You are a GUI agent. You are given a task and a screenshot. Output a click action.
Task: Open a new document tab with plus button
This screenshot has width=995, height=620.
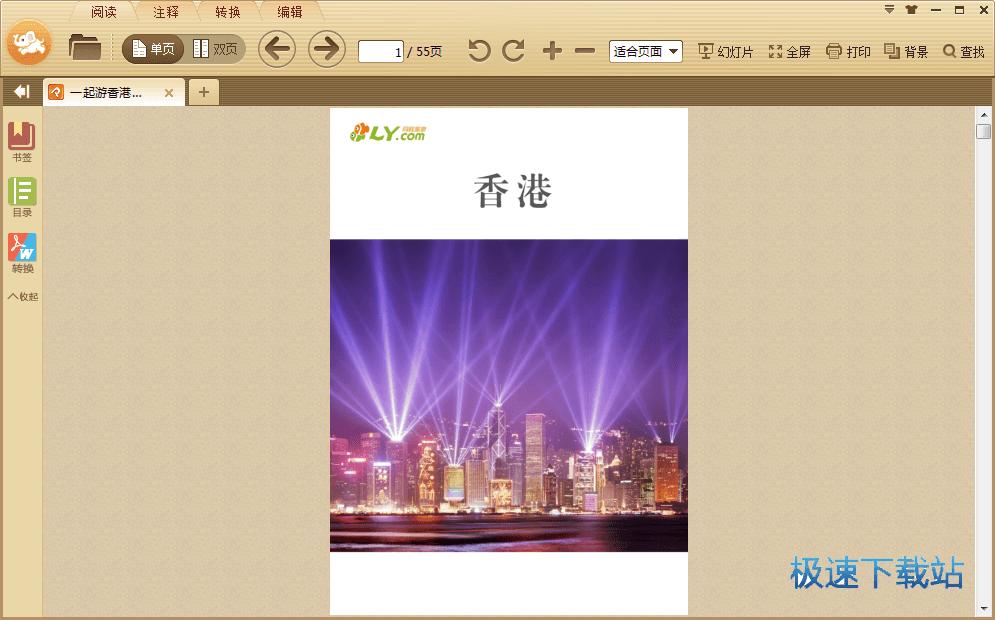coord(204,91)
